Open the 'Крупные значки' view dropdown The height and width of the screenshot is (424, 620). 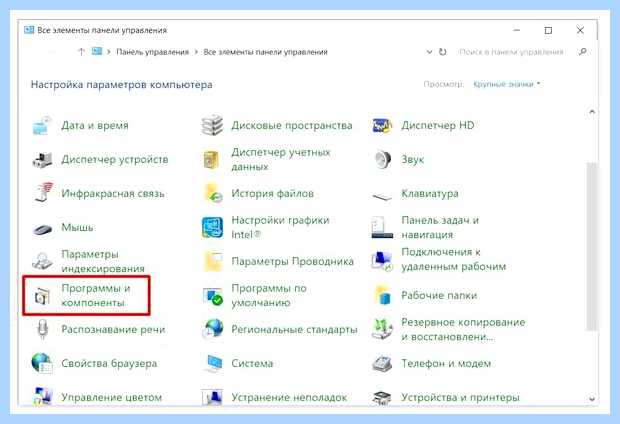point(506,84)
